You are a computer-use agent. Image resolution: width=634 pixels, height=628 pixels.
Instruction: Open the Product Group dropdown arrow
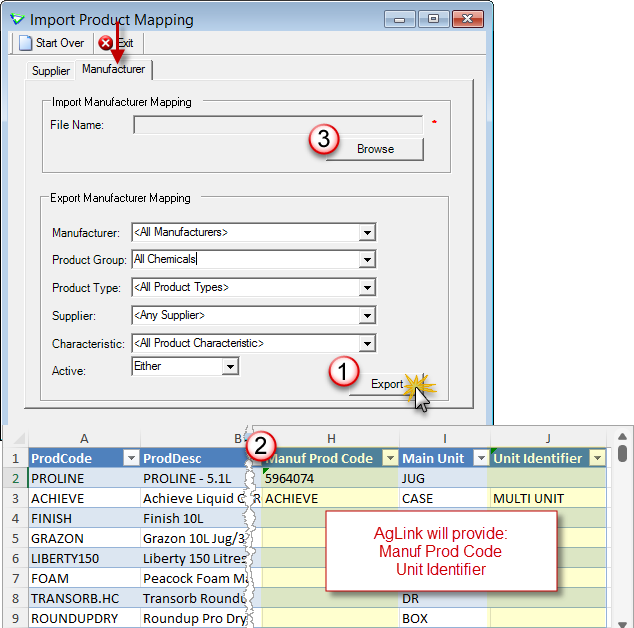pos(367,260)
